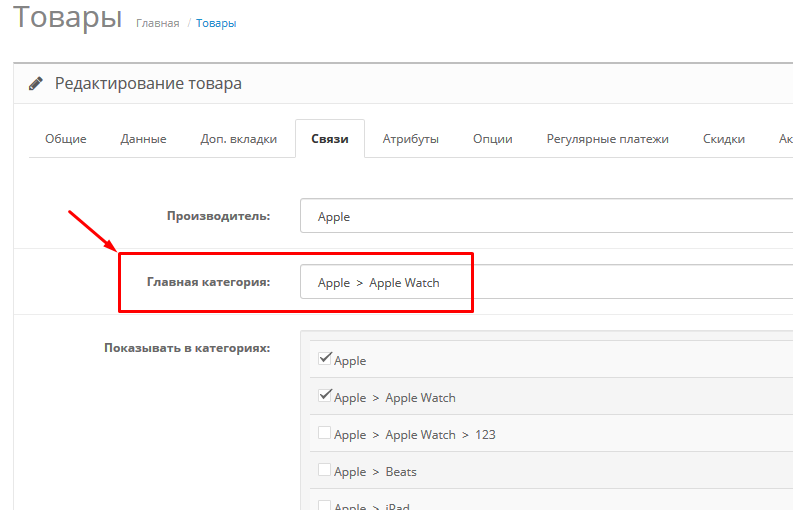
Task: Switch to the Данные tab
Action: 143,139
